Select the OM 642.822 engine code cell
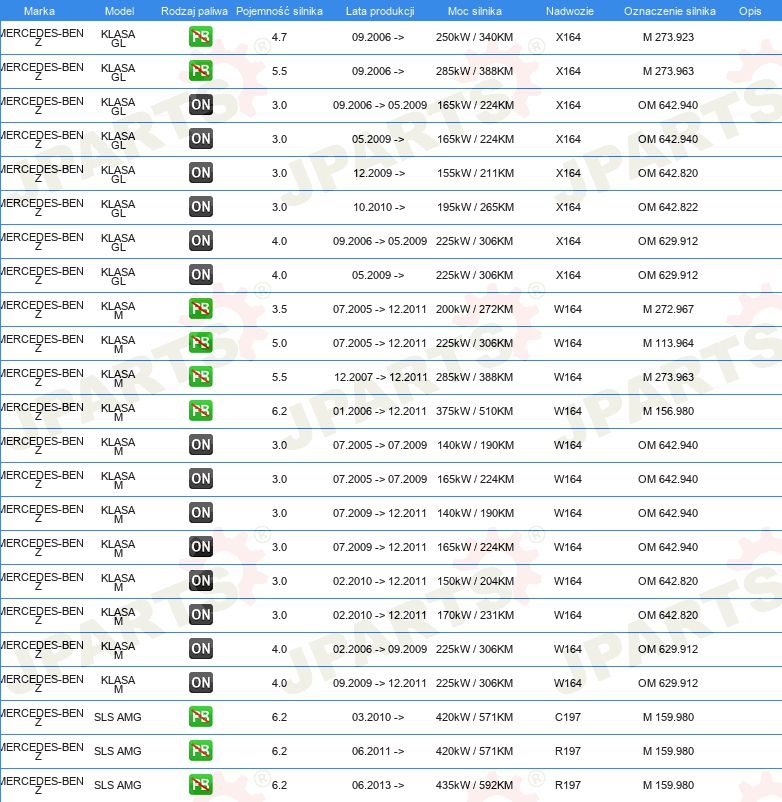The width and height of the screenshot is (782, 802). (x=668, y=207)
